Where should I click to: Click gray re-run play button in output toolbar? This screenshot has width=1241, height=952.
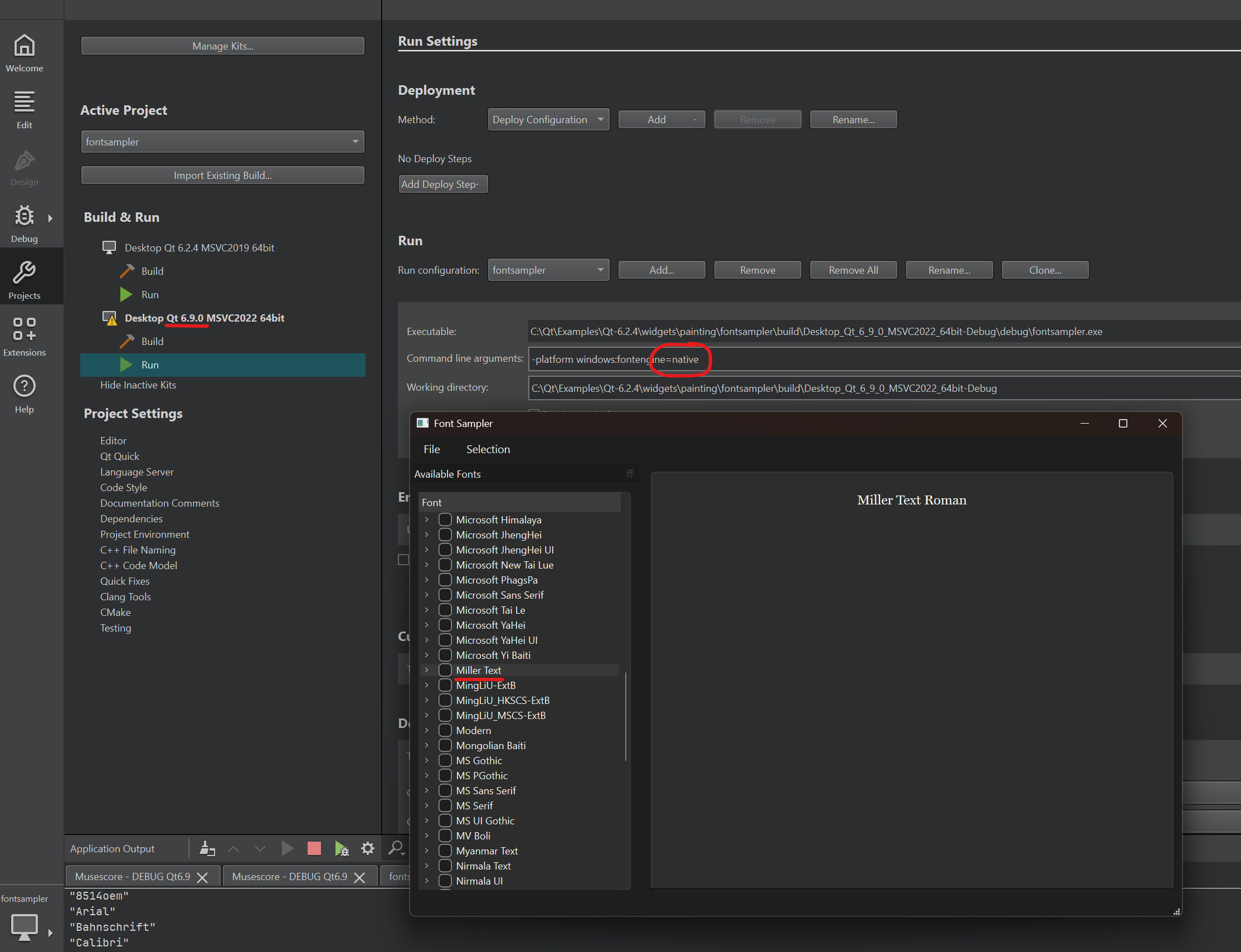click(287, 848)
